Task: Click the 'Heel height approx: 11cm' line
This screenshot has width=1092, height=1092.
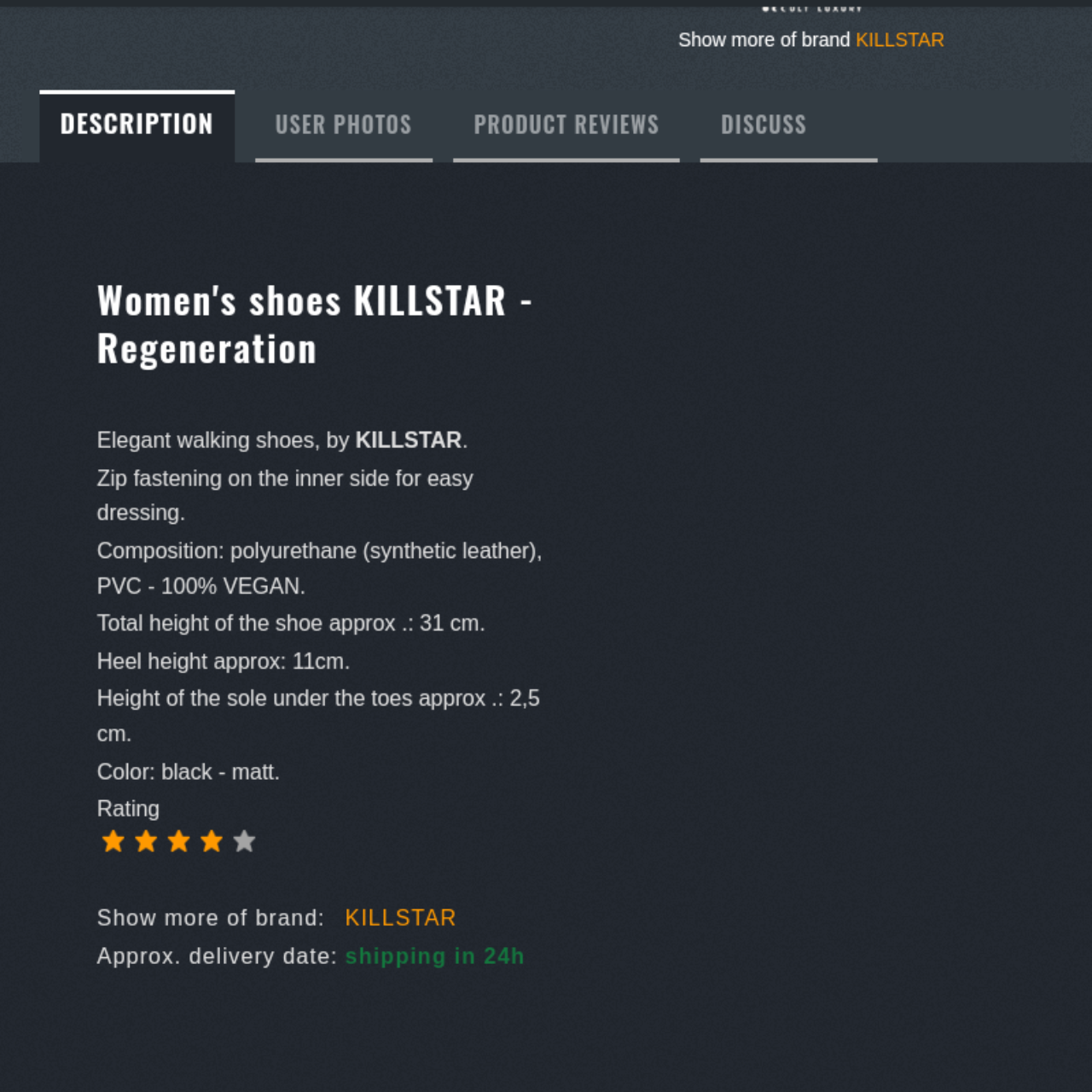Action: point(223,661)
